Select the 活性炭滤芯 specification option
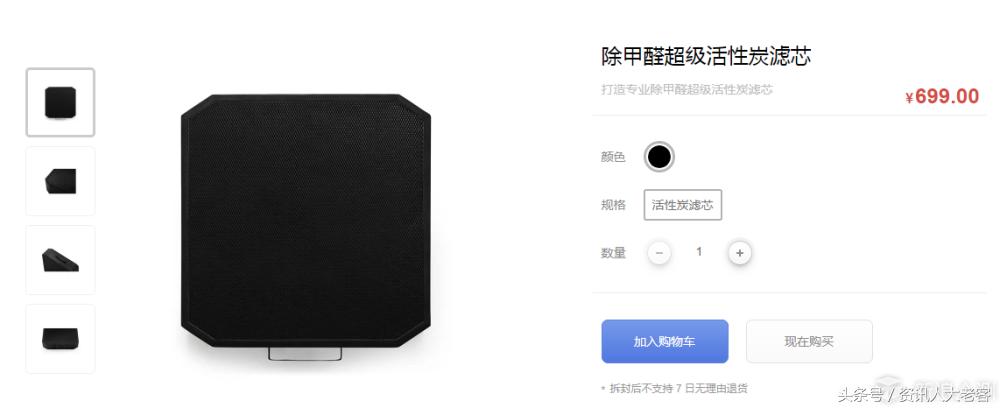The width and height of the screenshot is (1000, 408). 682,205
